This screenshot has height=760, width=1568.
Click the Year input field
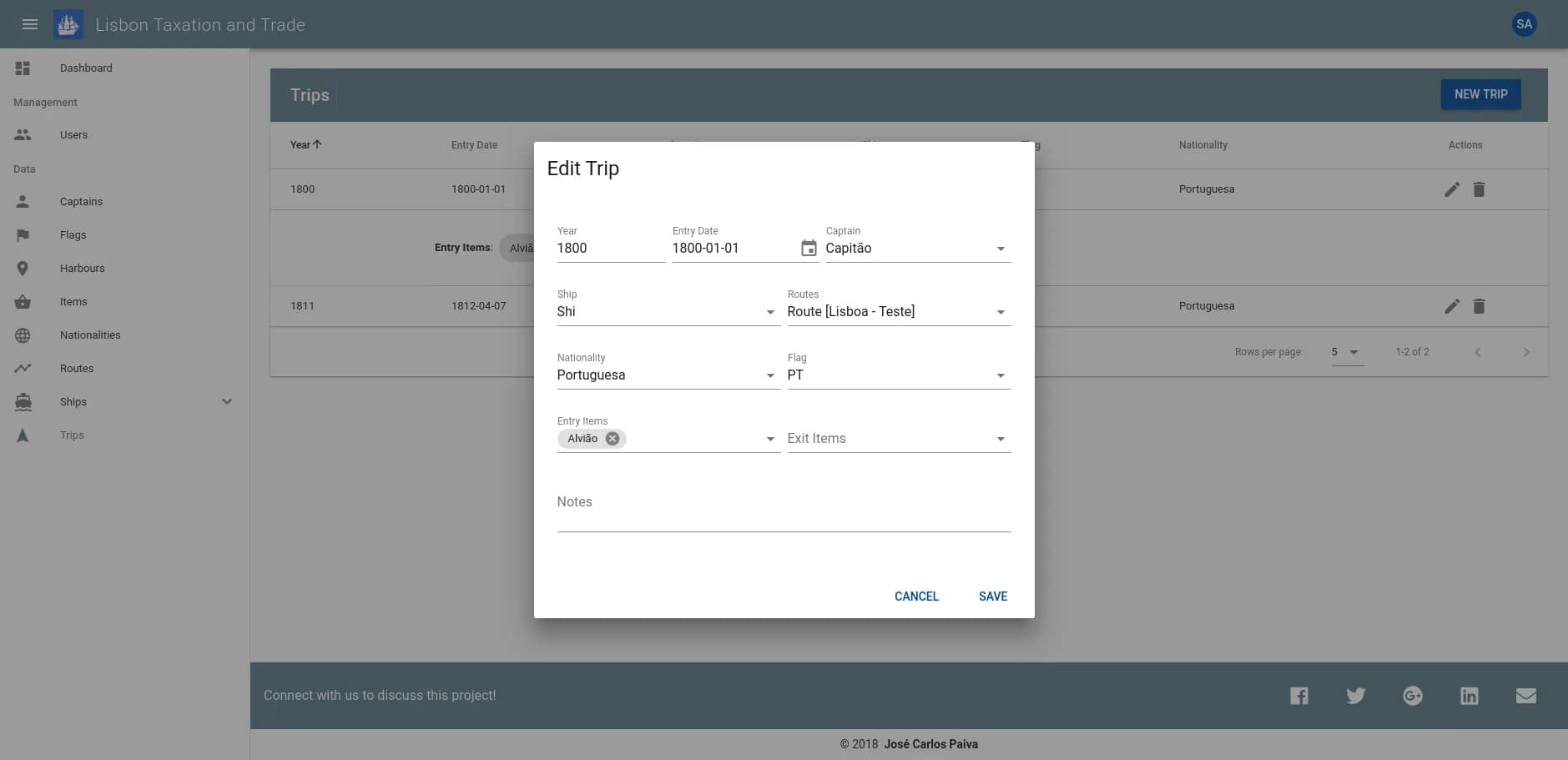[611, 249]
